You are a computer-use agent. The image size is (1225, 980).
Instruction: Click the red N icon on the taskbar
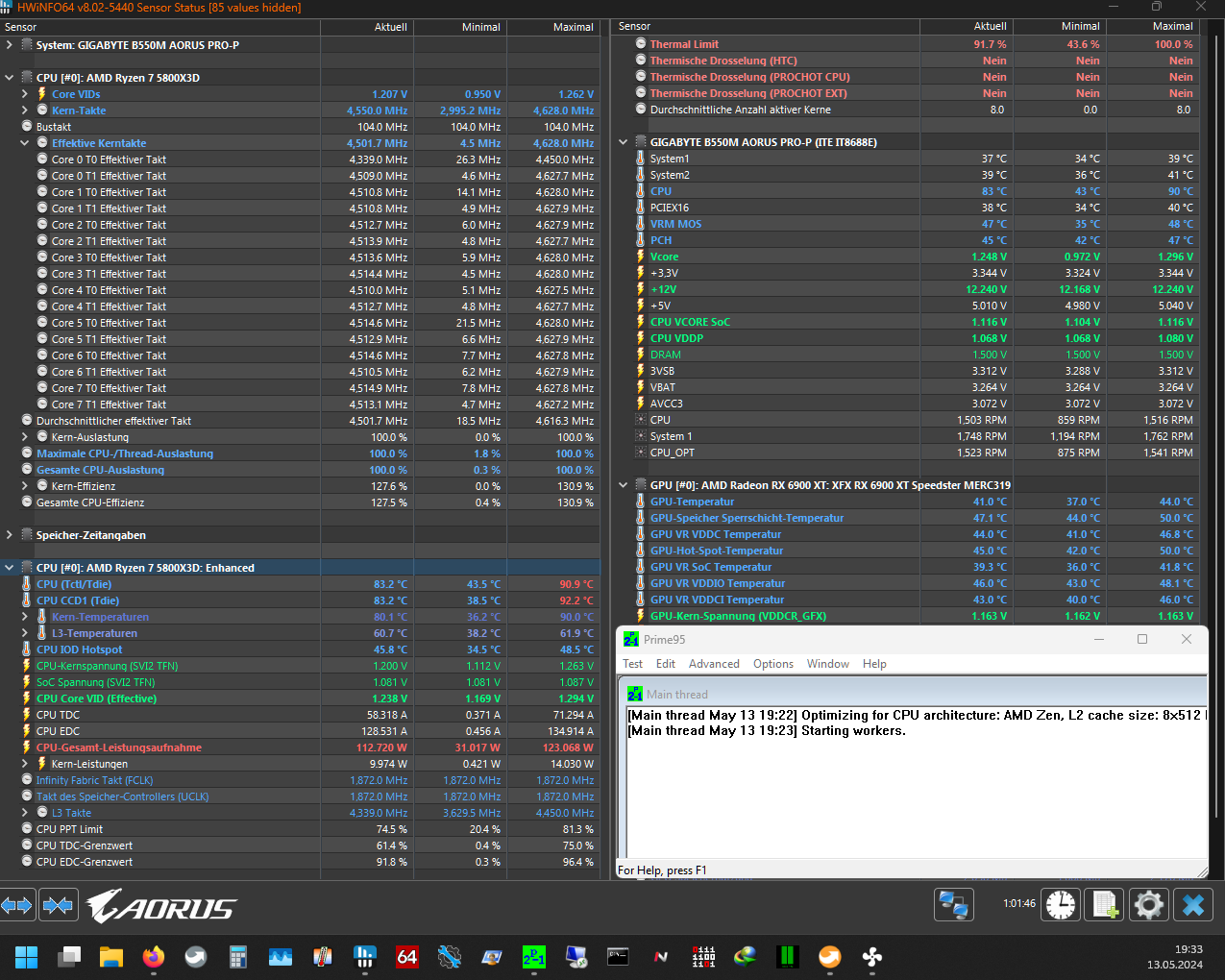coord(661,957)
